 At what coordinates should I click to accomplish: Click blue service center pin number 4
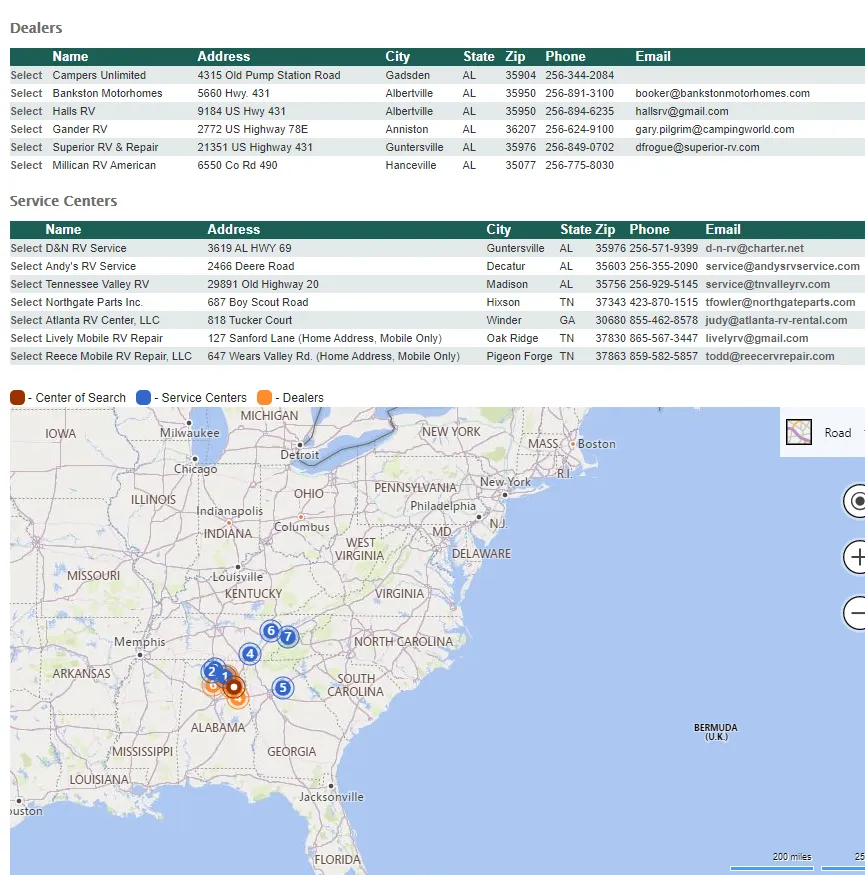pyautogui.click(x=250, y=654)
